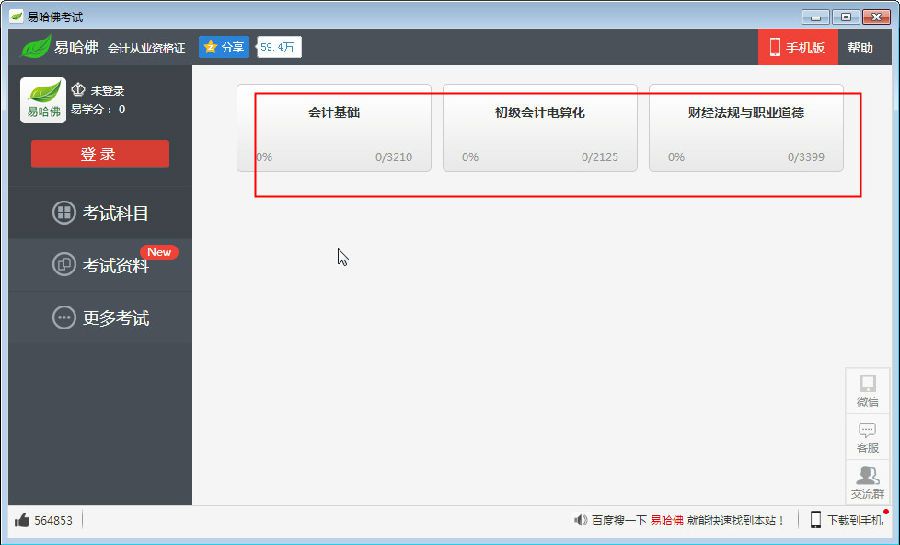Select 考试资料 in the sidebar

100,265
